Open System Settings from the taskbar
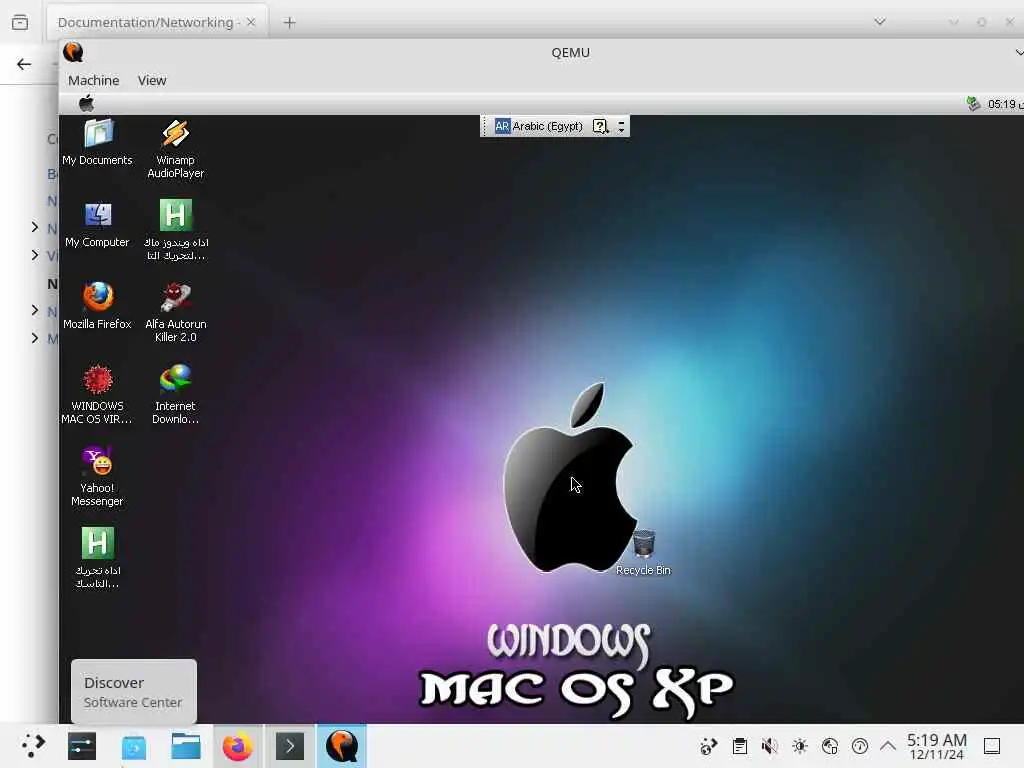The width and height of the screenshot is (1024, 768). [x=82, y=746]
